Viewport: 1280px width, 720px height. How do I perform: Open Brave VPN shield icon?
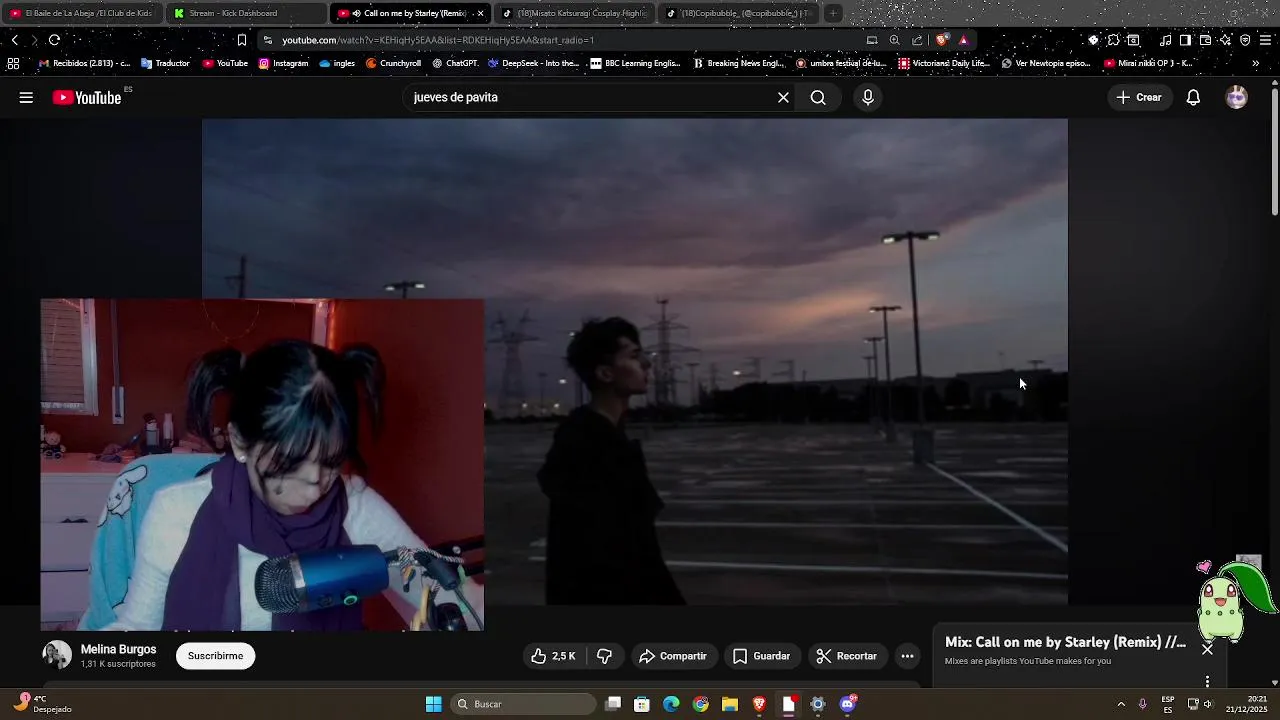pos(1245,40)
